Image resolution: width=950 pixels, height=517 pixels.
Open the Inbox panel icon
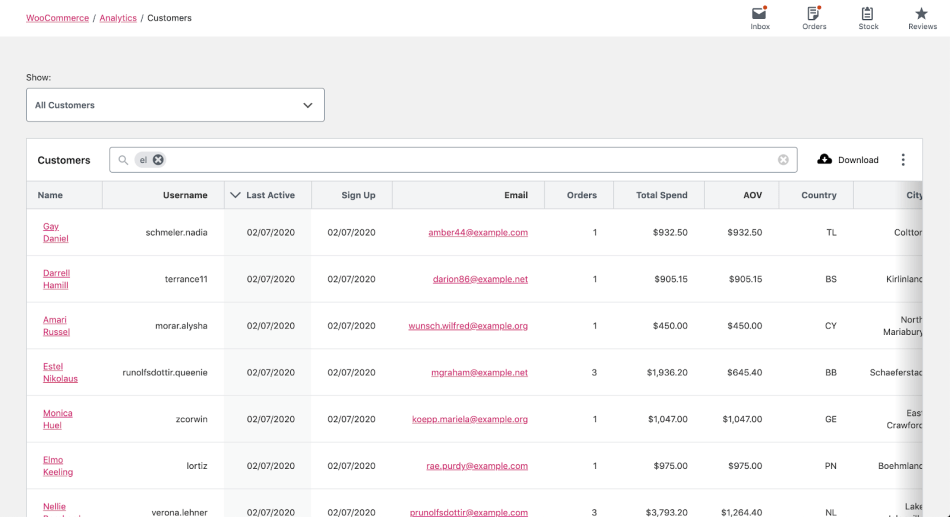click(760, 18)
